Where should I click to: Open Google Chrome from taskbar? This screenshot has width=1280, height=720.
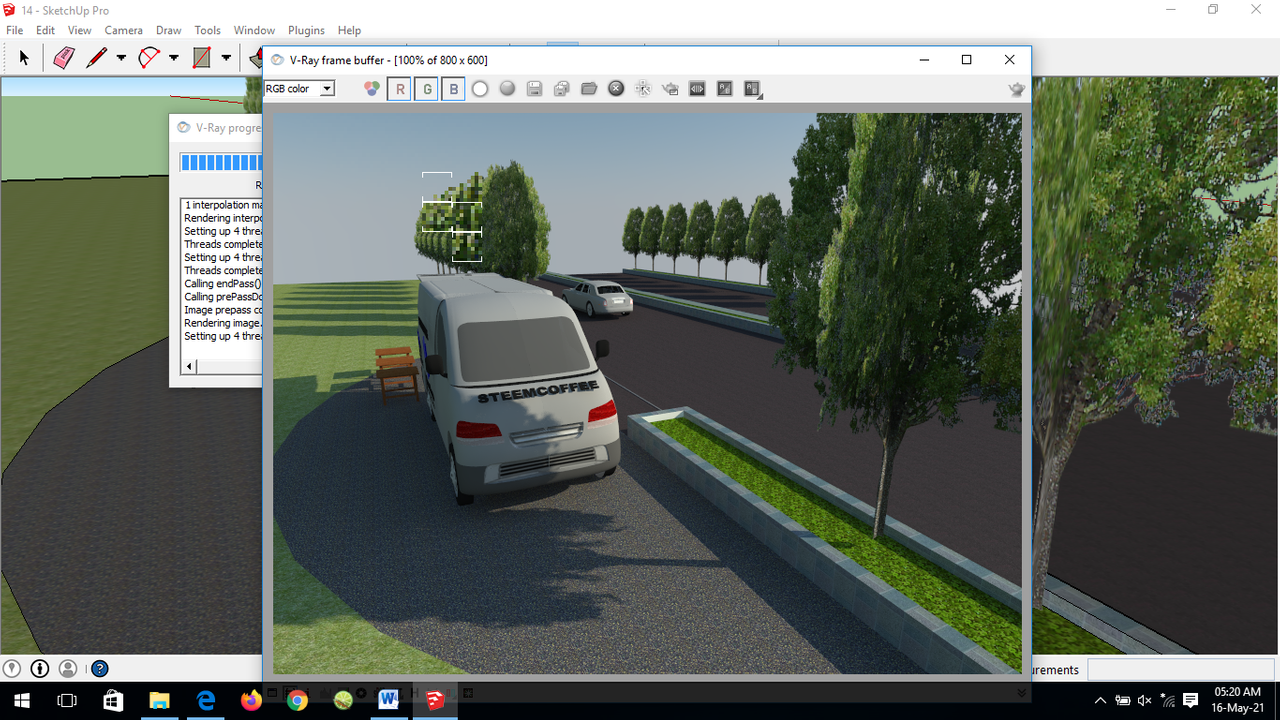[297, 700]
